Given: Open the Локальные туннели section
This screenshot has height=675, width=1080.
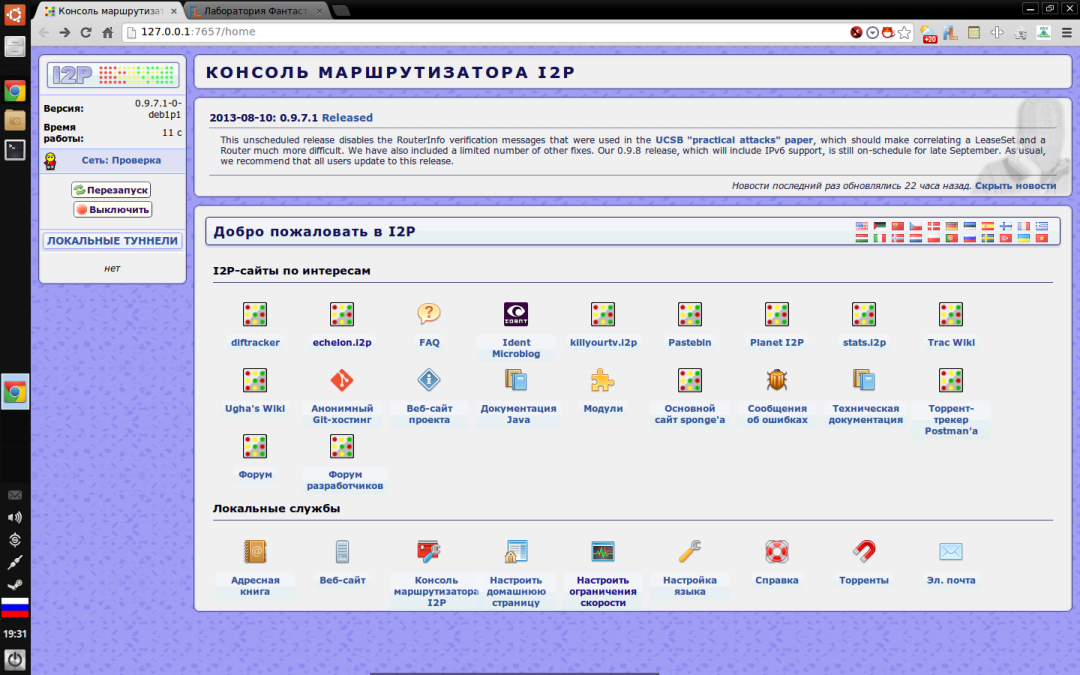Looking at the screenshot, I should coord(112,241).
